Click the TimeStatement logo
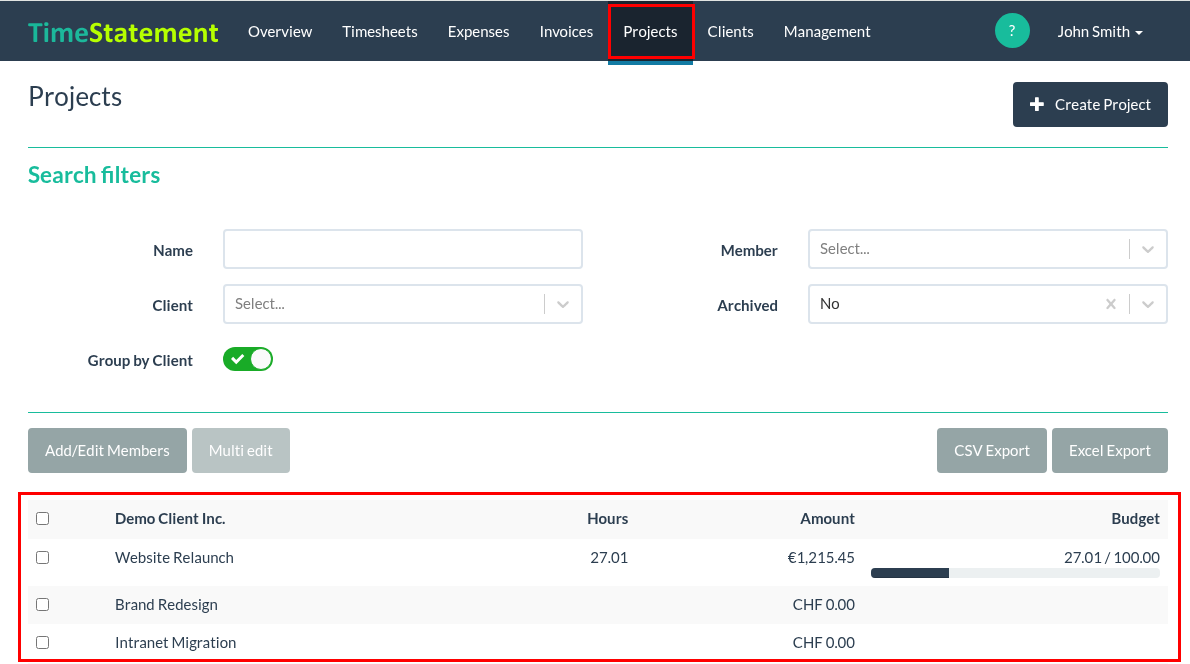Image resolution: width=1190 pixels, height=664 pixels. tap(123, 33)
